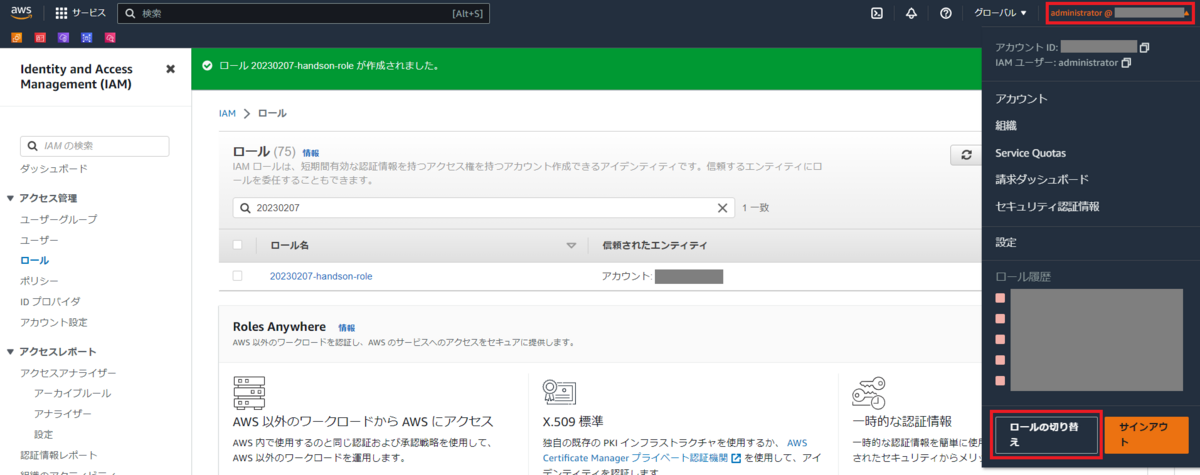Select all roles with header checkbox
Viewport: 1200px width, 475px height.
(238, 245)
